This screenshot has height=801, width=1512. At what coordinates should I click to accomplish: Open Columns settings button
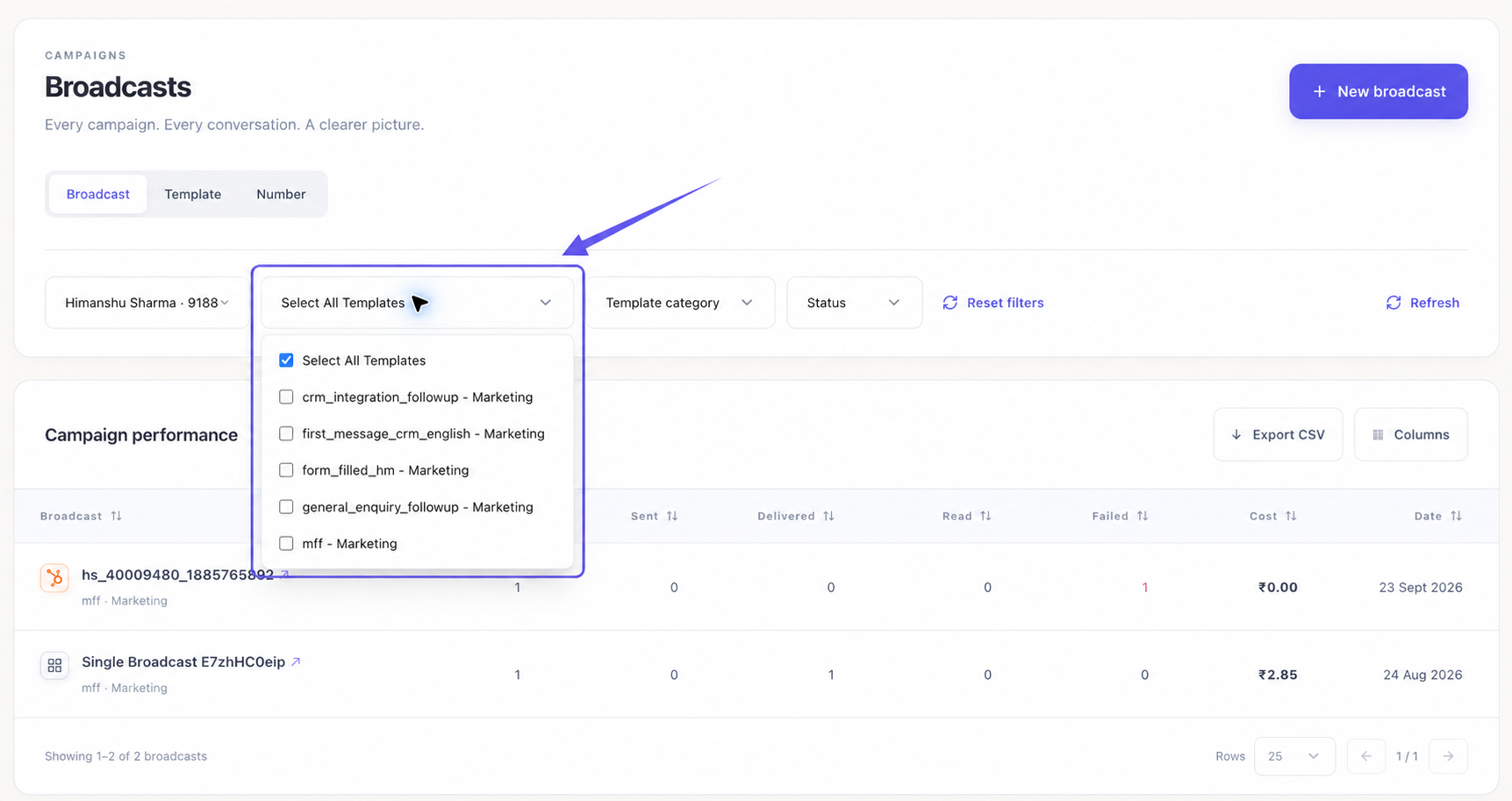pos(1410,434)
